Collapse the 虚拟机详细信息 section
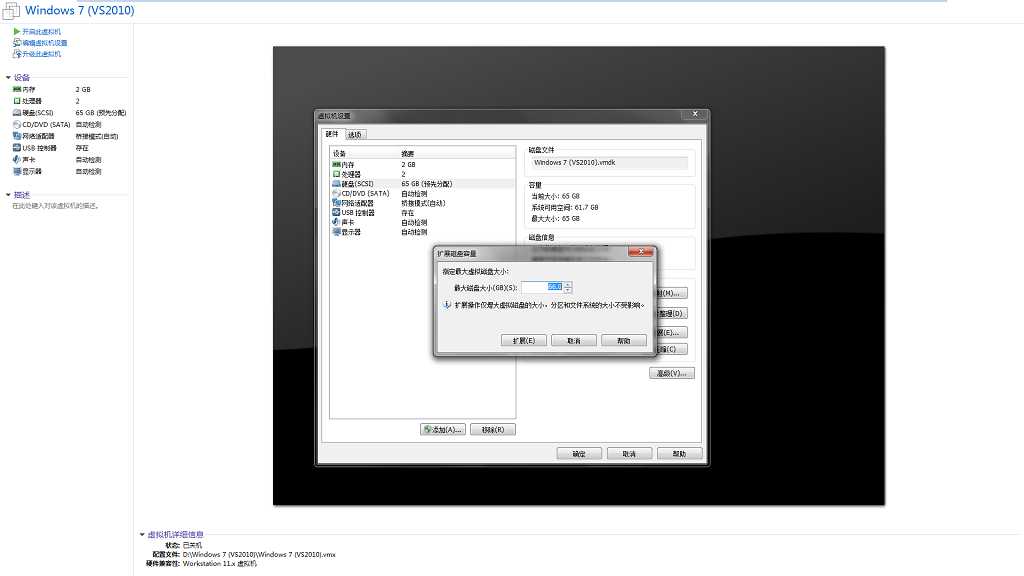The width and height of the screenshot is (1024, 576). [x=142, y=534]
